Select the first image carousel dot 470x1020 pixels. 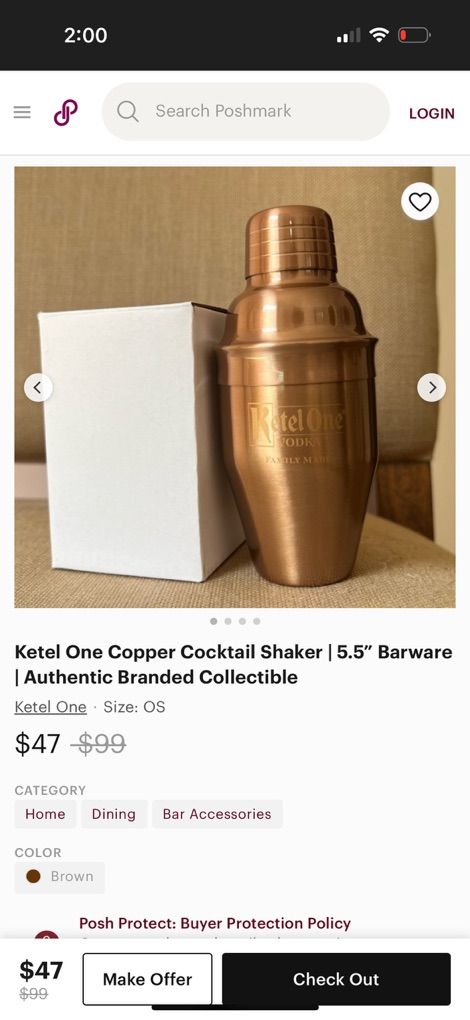point(214,621)
